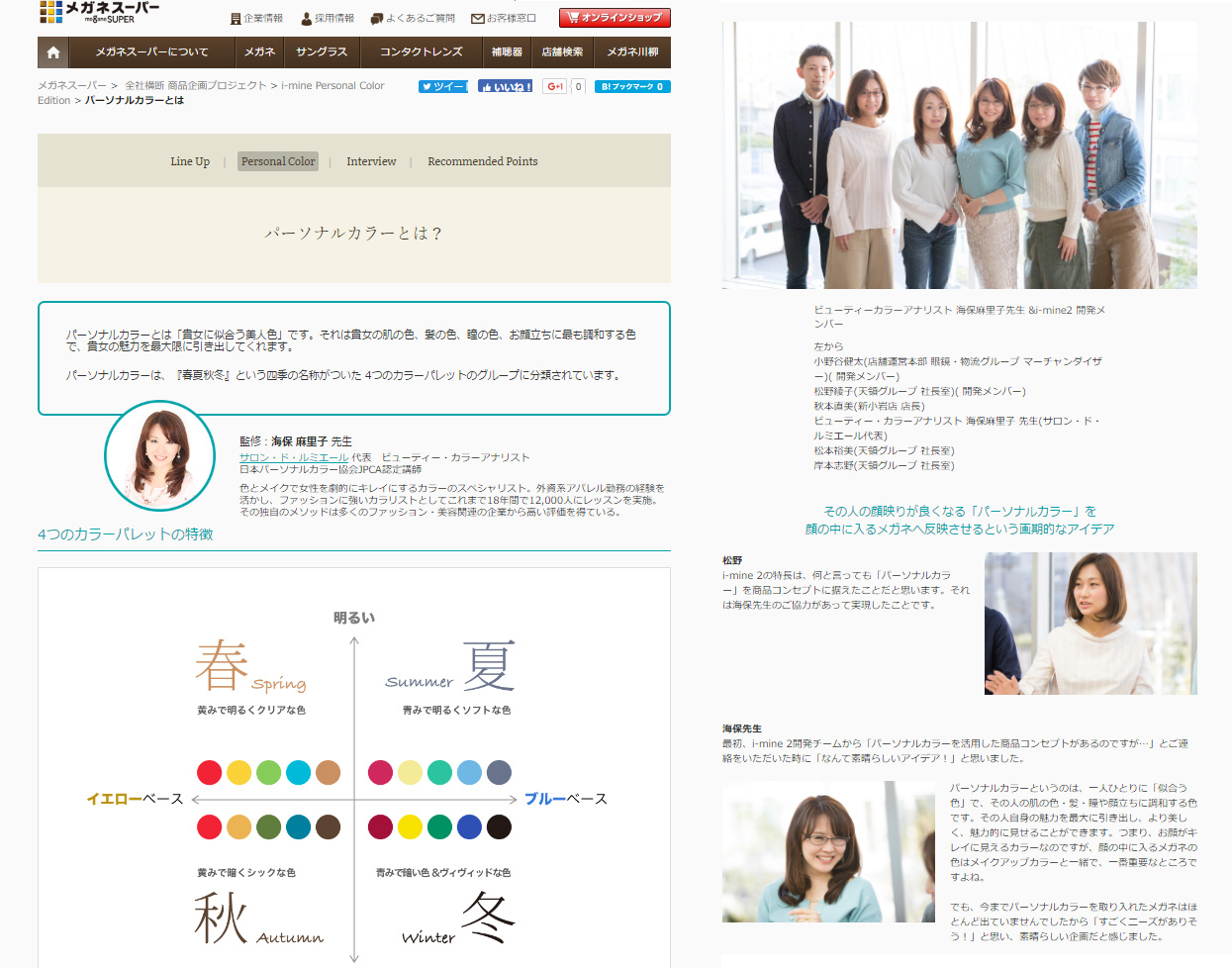
Task: Open コンタクトレンズ menu item
Action: [x=422, y=52]
